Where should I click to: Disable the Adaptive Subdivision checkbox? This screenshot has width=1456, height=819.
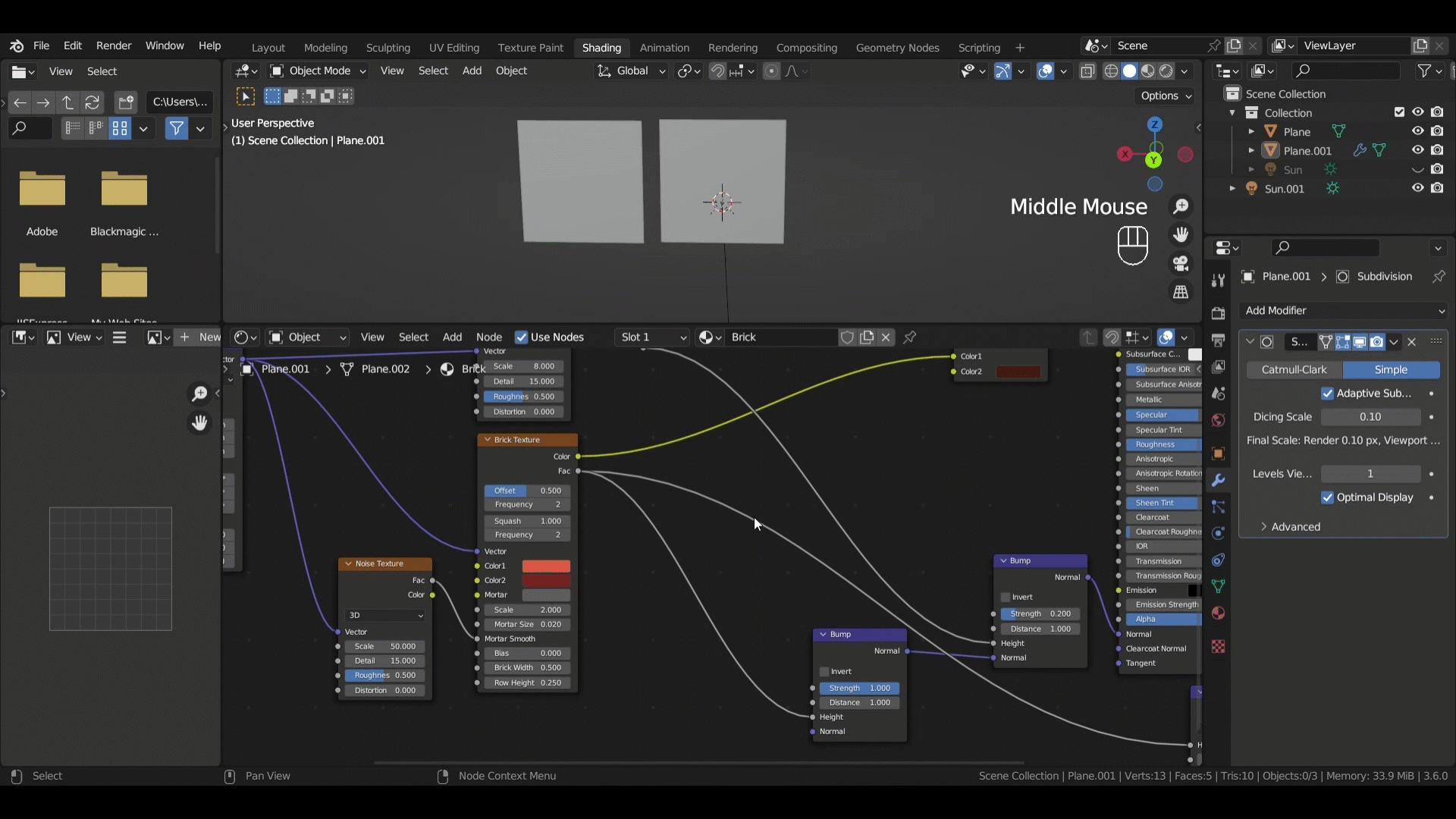coord(1327,393)
